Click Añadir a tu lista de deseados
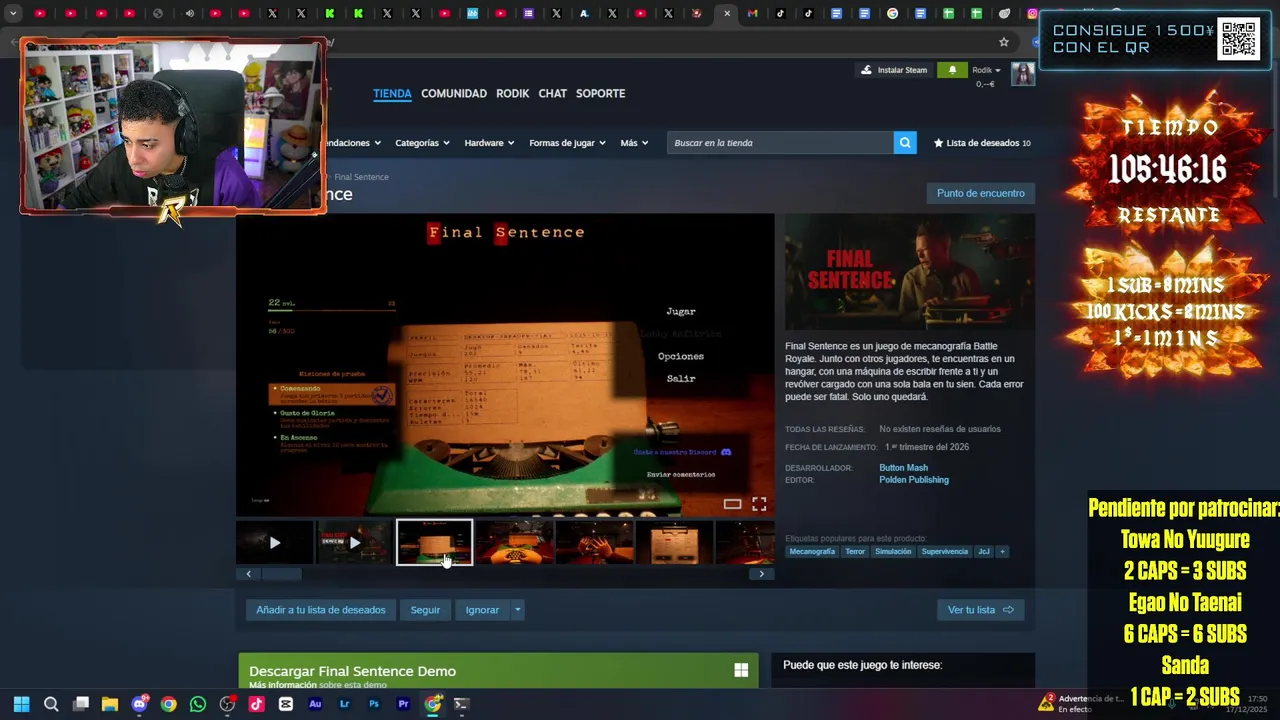The height and width of the screenshot is (720, 1280). (x=320, y=610)
